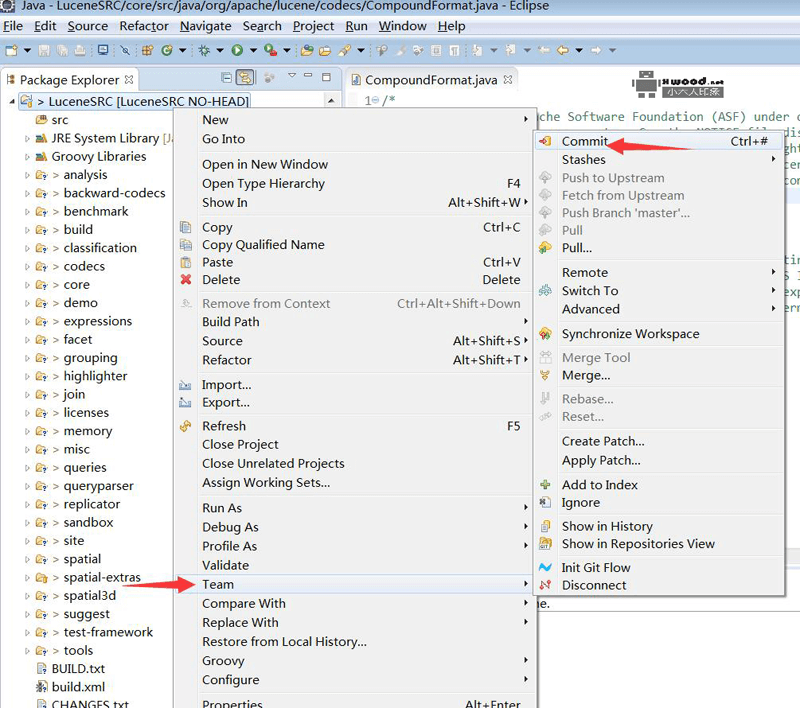Open the Debug button dropdown arrow

[220, 50]
